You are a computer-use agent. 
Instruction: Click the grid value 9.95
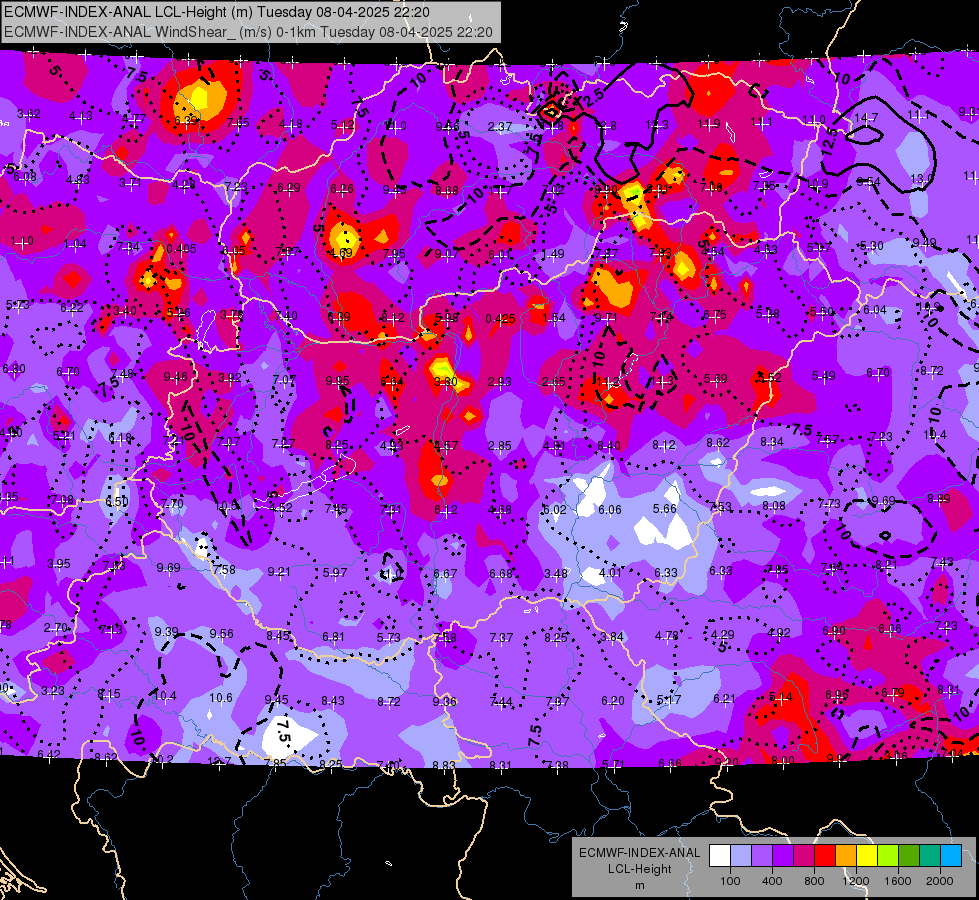pyautogui.click(x=338, y=380)
